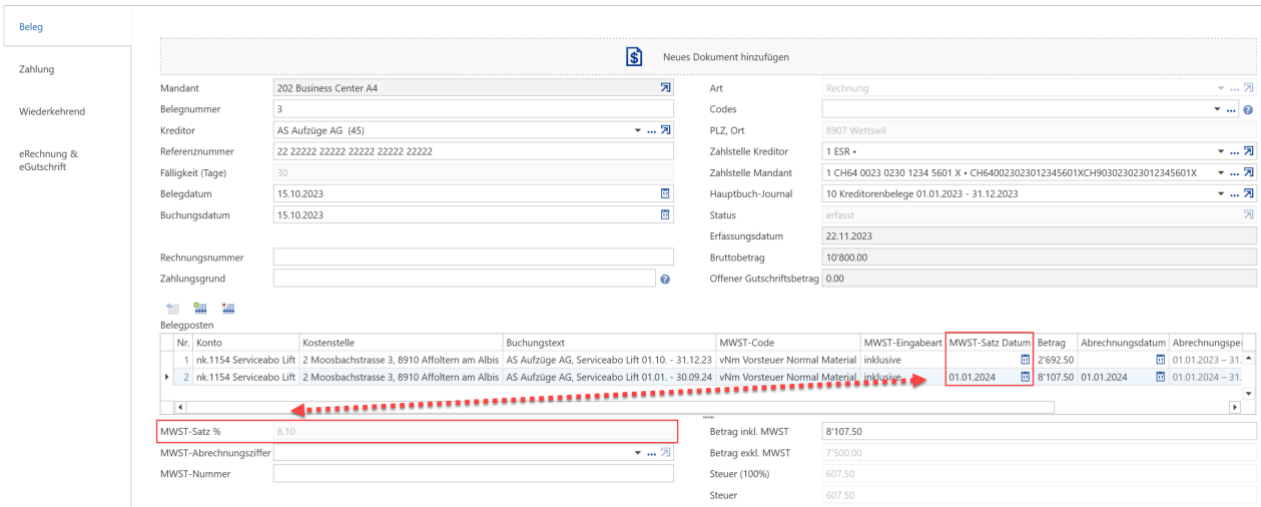
Task: Click the Buchungstext column header
Action: point(608,342)
